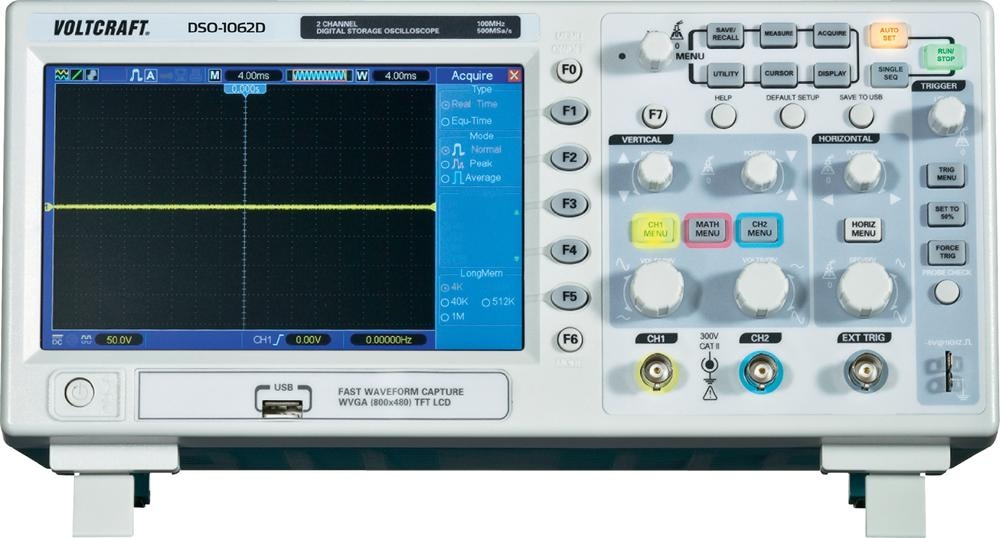This screenshot has width=1000, height=538.
Task: Push the F7 button
Action: click(655, 116)
